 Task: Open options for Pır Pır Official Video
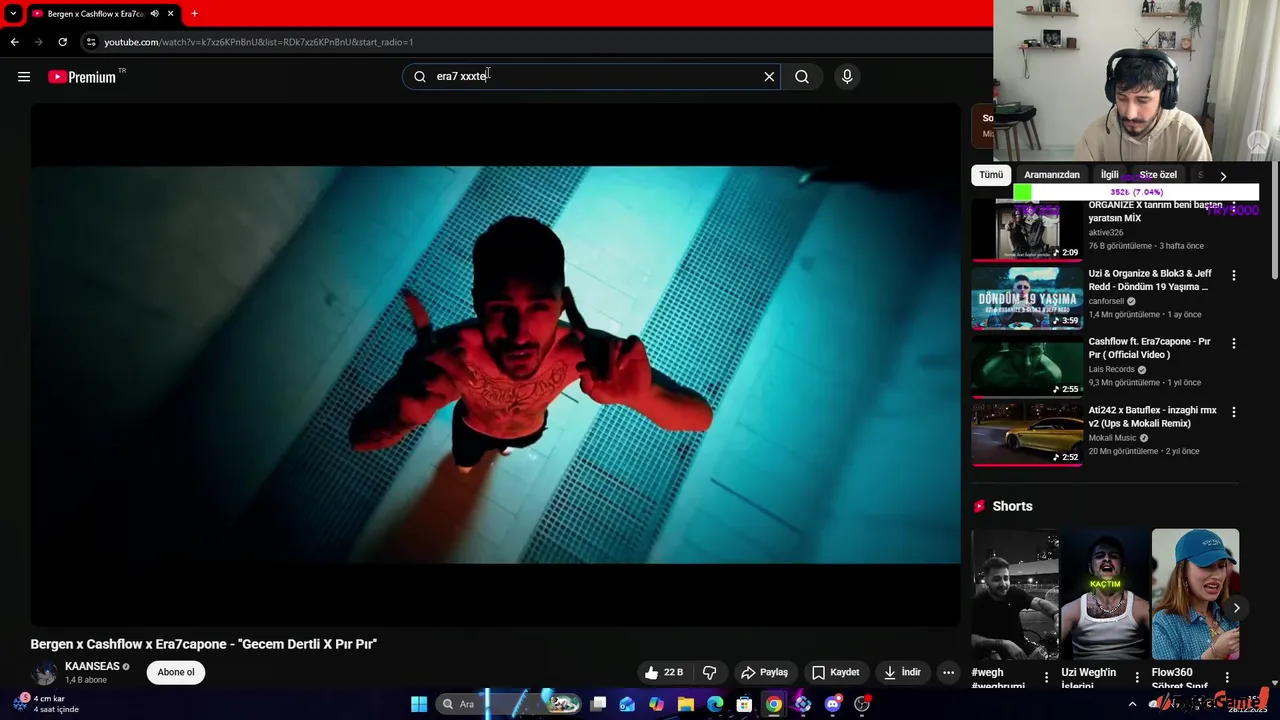point(1233,343)
